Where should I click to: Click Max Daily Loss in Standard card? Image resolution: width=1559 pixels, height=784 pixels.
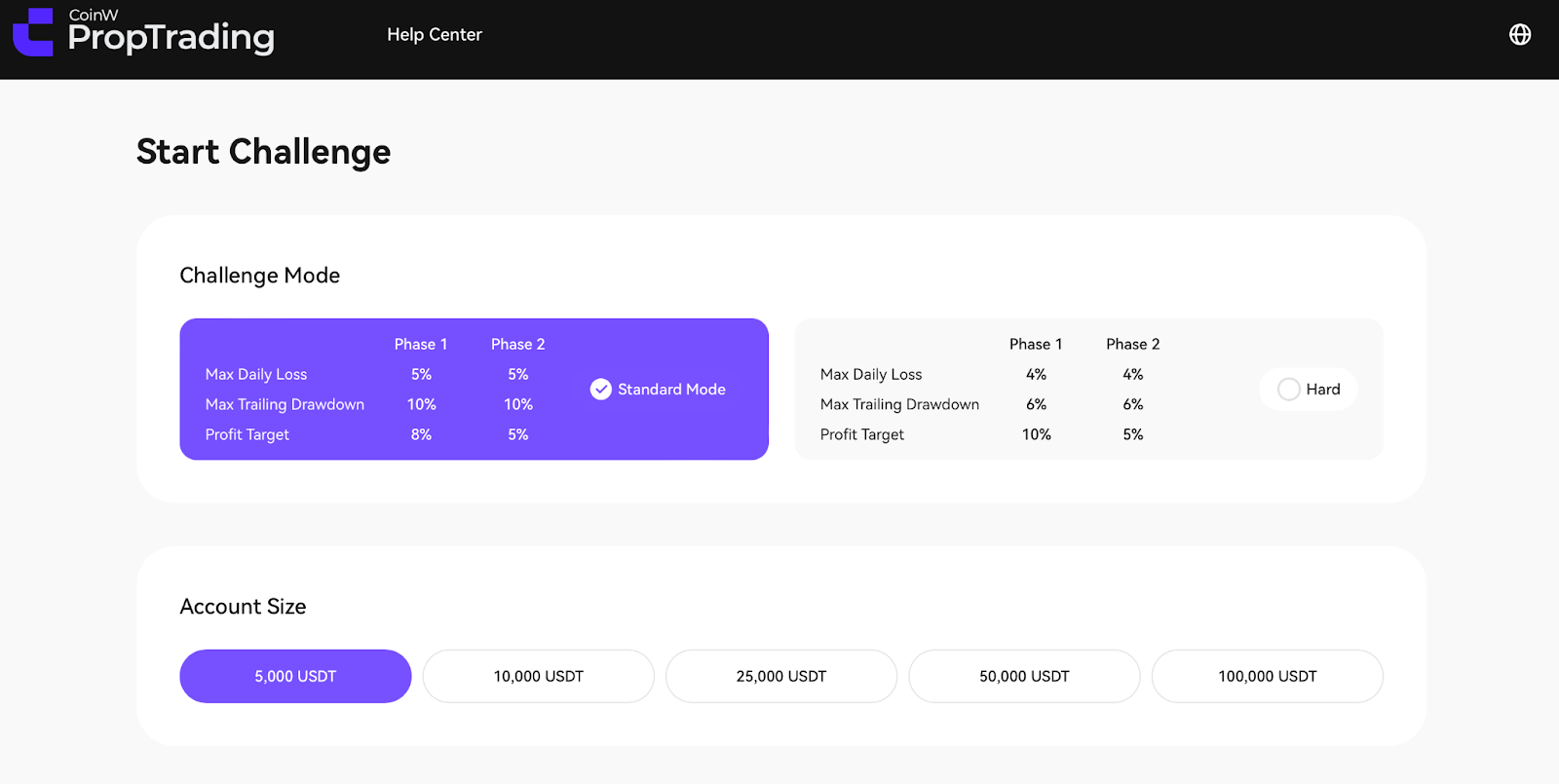(x=256, y=374)
